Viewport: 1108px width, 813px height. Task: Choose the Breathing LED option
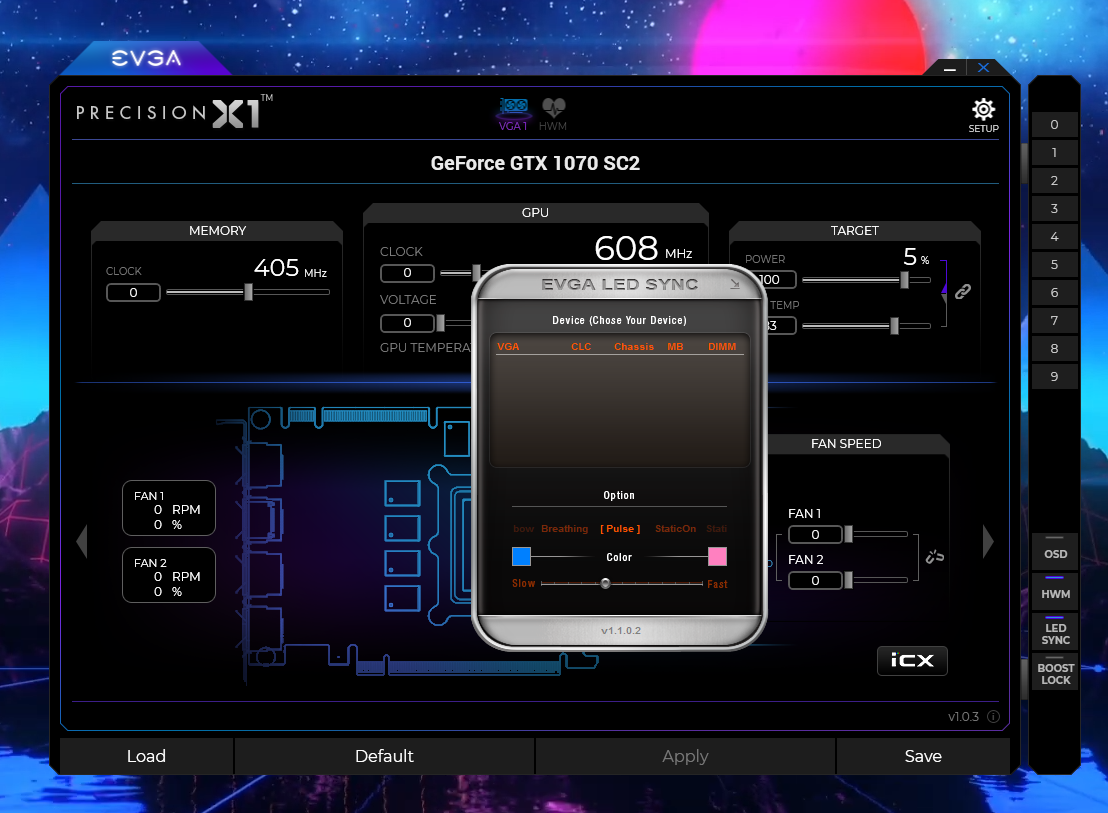pos(565,528)
